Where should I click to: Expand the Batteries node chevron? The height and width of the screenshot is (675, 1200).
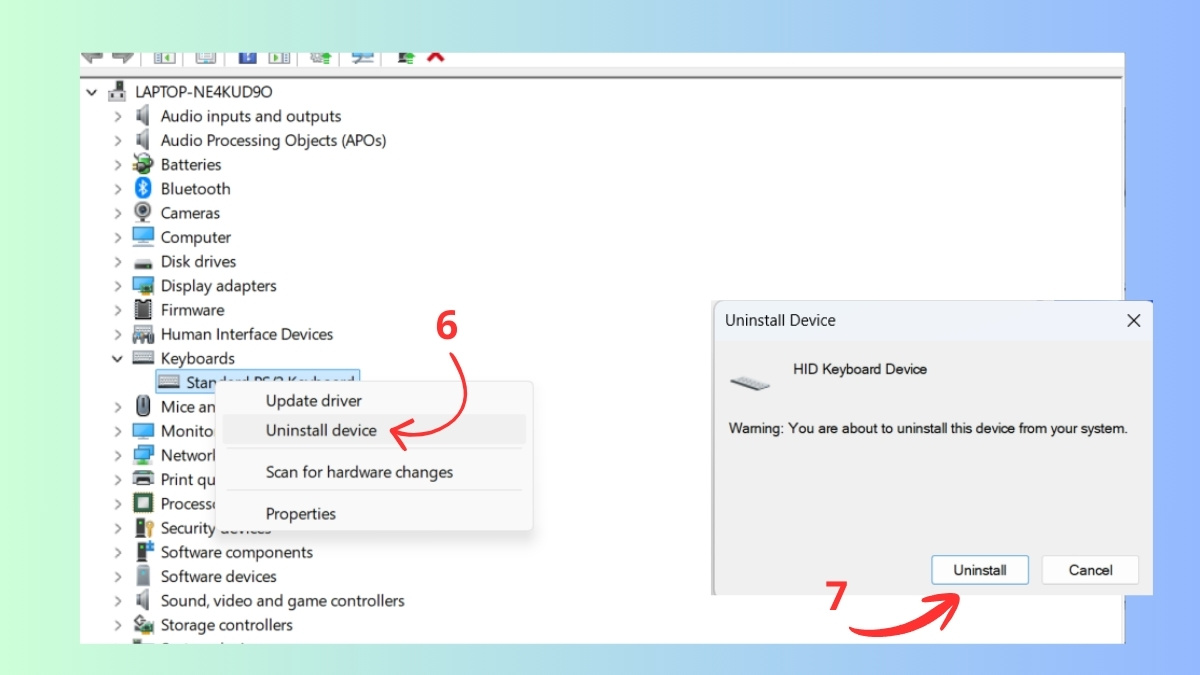point(118,164)
